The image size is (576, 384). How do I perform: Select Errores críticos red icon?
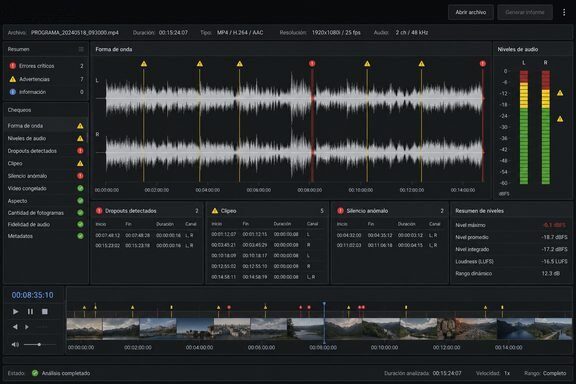click(x=12, y=66)
